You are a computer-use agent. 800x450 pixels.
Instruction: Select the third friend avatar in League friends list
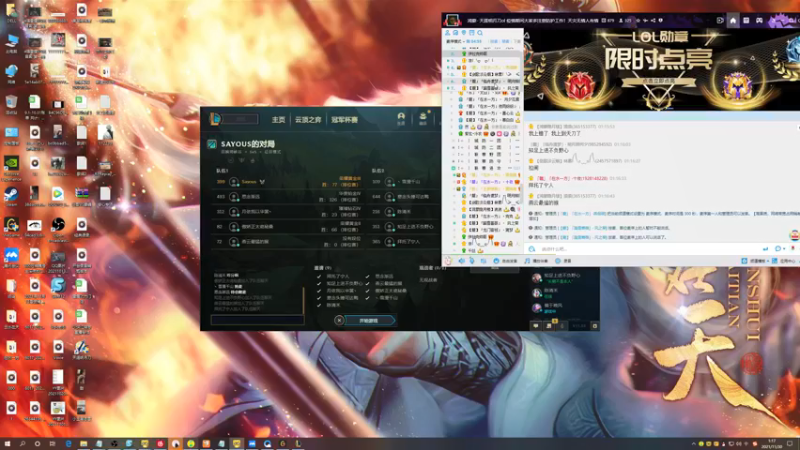[x=537, y=308]
